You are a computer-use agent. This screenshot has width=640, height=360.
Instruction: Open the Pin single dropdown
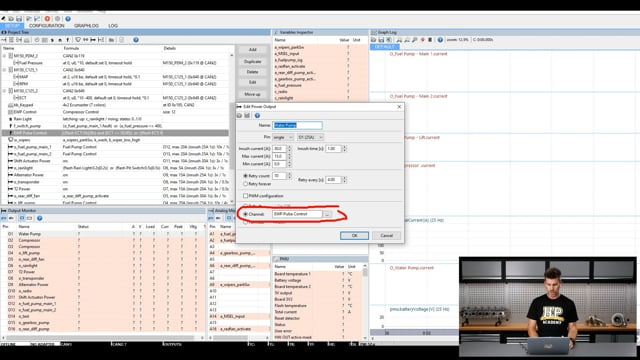click(x=283, y=137)
